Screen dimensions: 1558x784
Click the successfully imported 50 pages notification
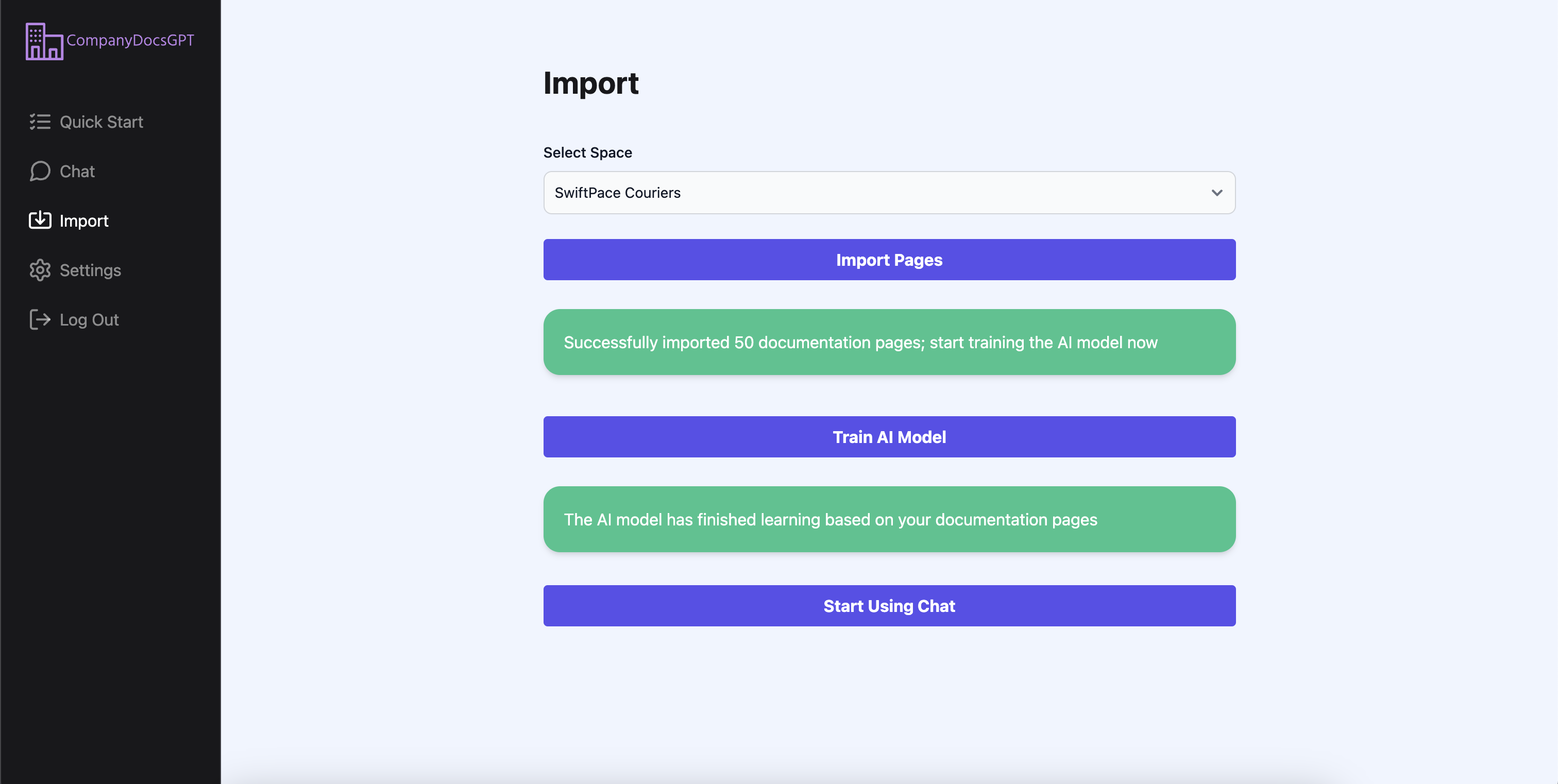(x=888, y=342)
